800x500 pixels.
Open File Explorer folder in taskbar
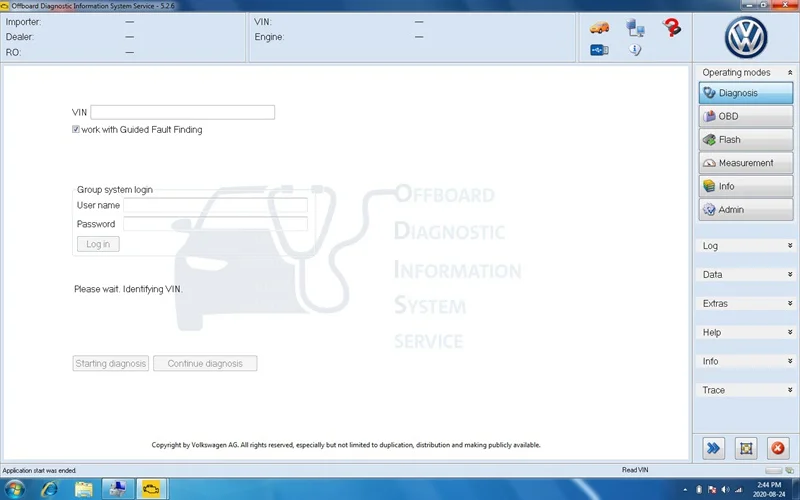84,490
